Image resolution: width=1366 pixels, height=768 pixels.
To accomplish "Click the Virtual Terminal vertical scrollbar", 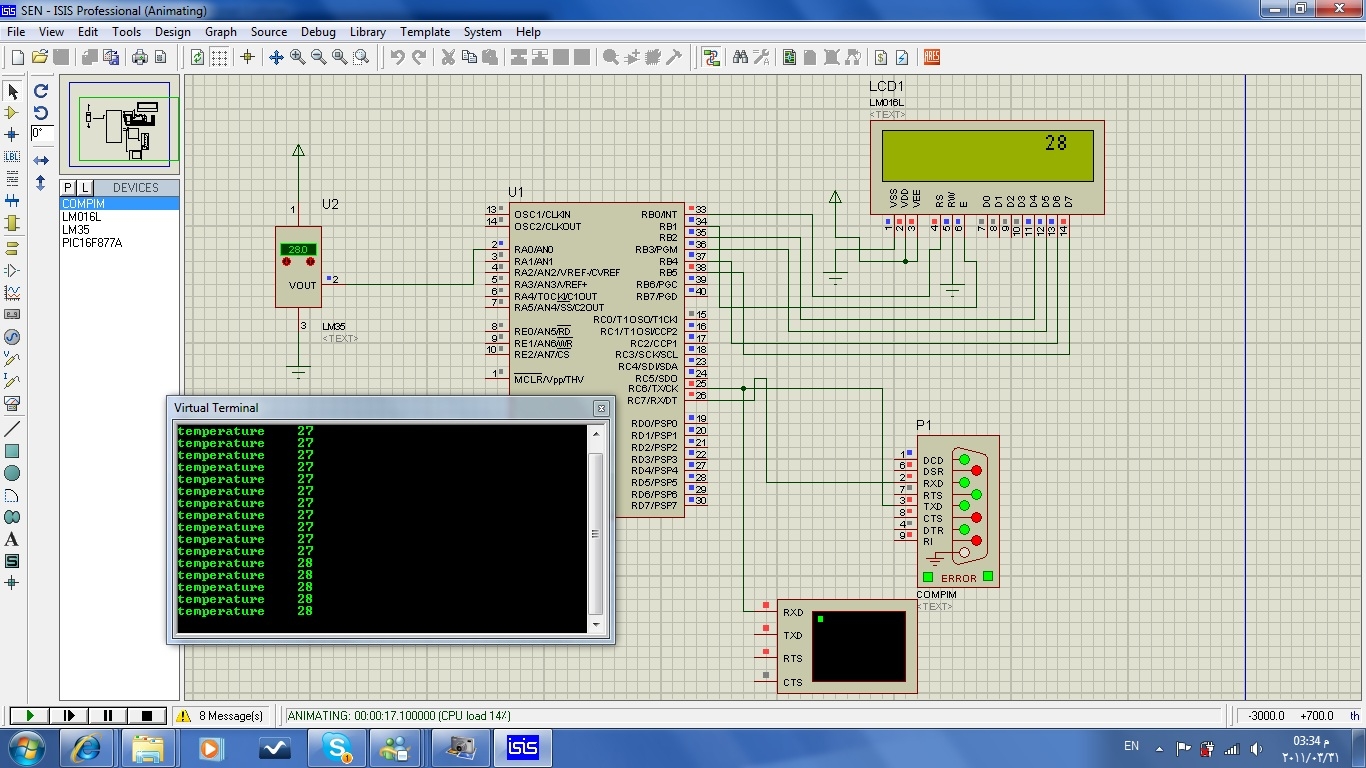I will 596,532.
